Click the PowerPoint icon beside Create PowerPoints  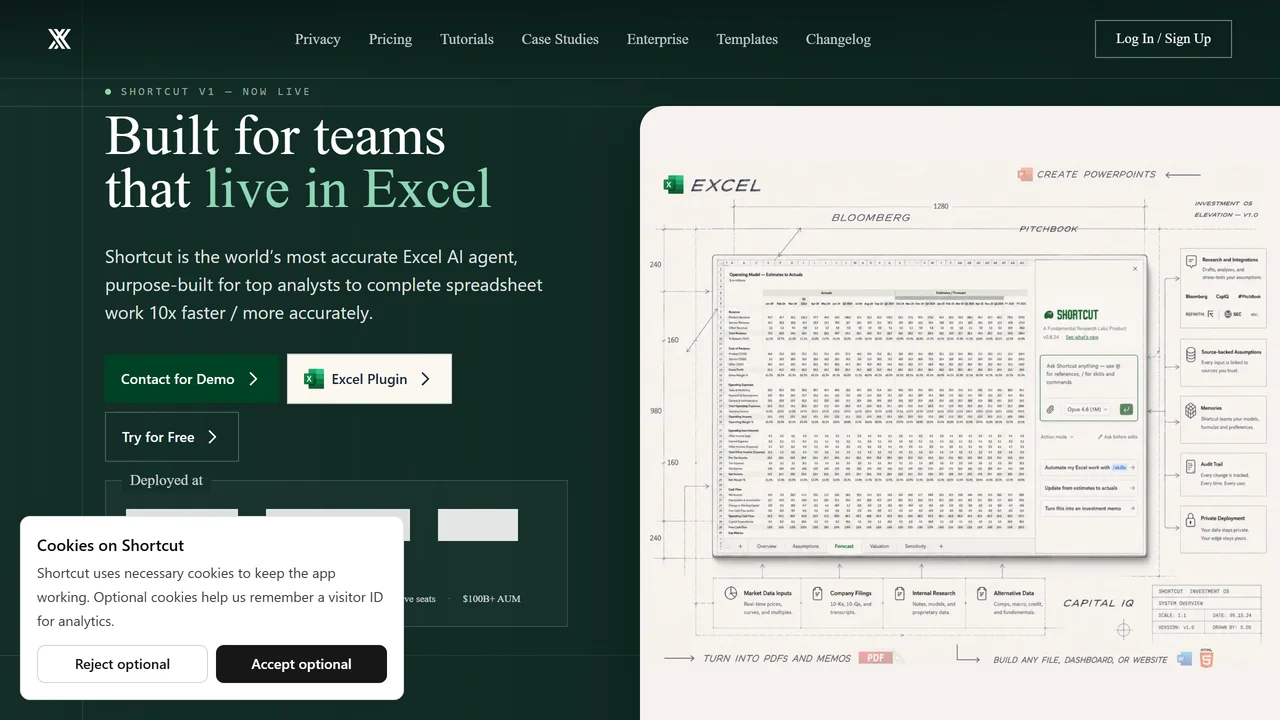[1024, 174]
